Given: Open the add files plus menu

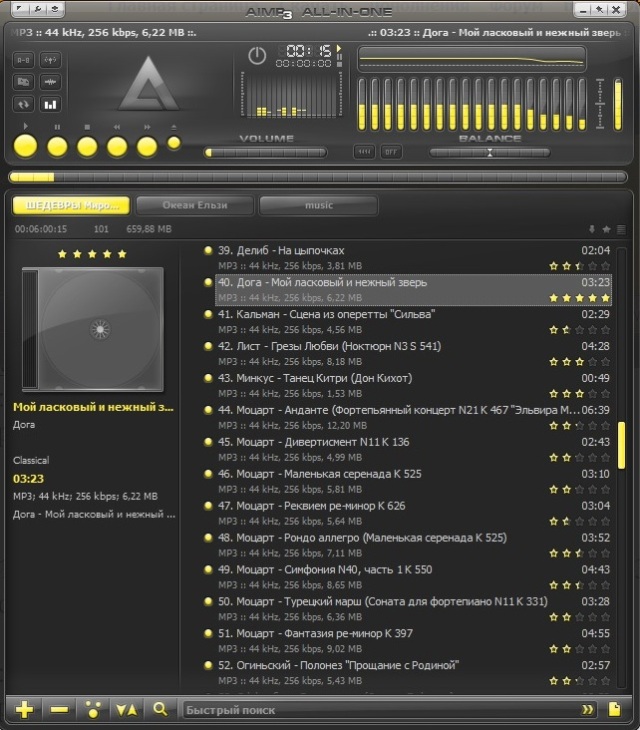Looking at the screenshot, I should click(x=24, y=710).
